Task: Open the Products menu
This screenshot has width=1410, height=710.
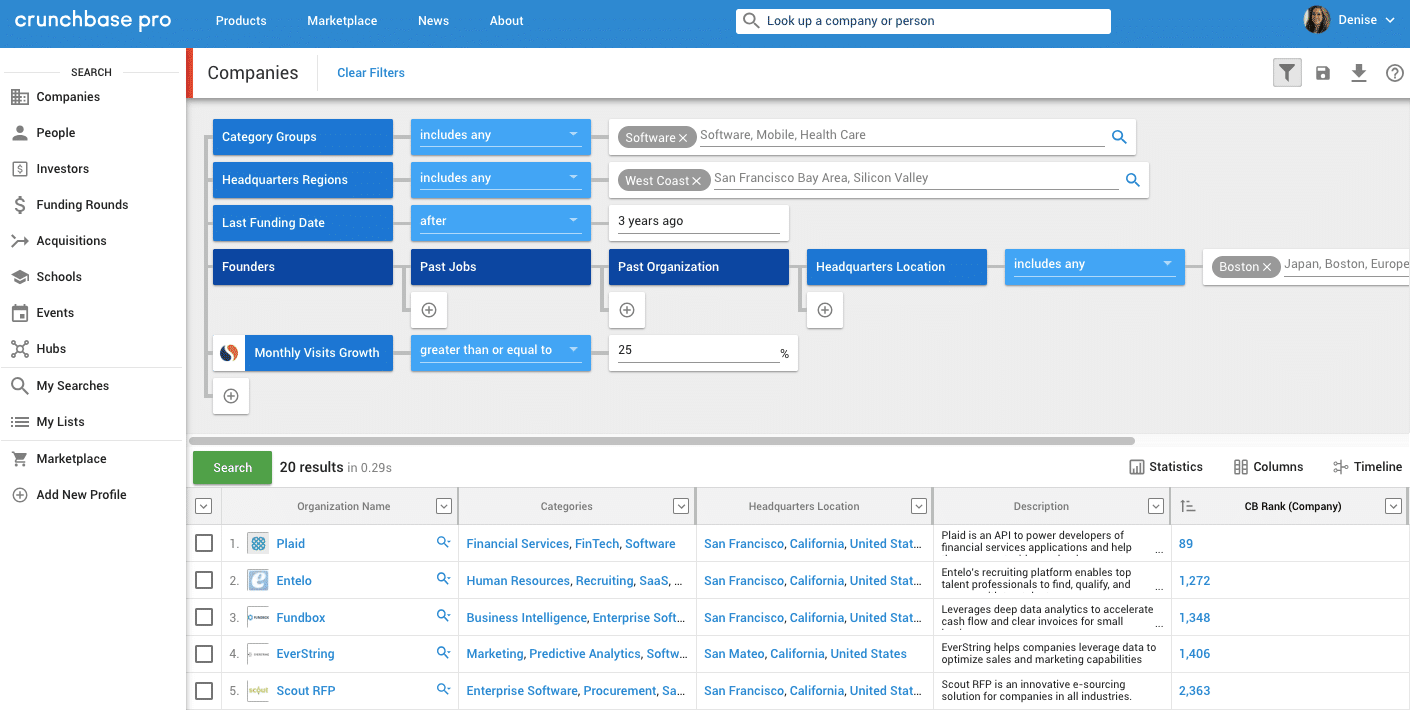Action: click(241, 21)
